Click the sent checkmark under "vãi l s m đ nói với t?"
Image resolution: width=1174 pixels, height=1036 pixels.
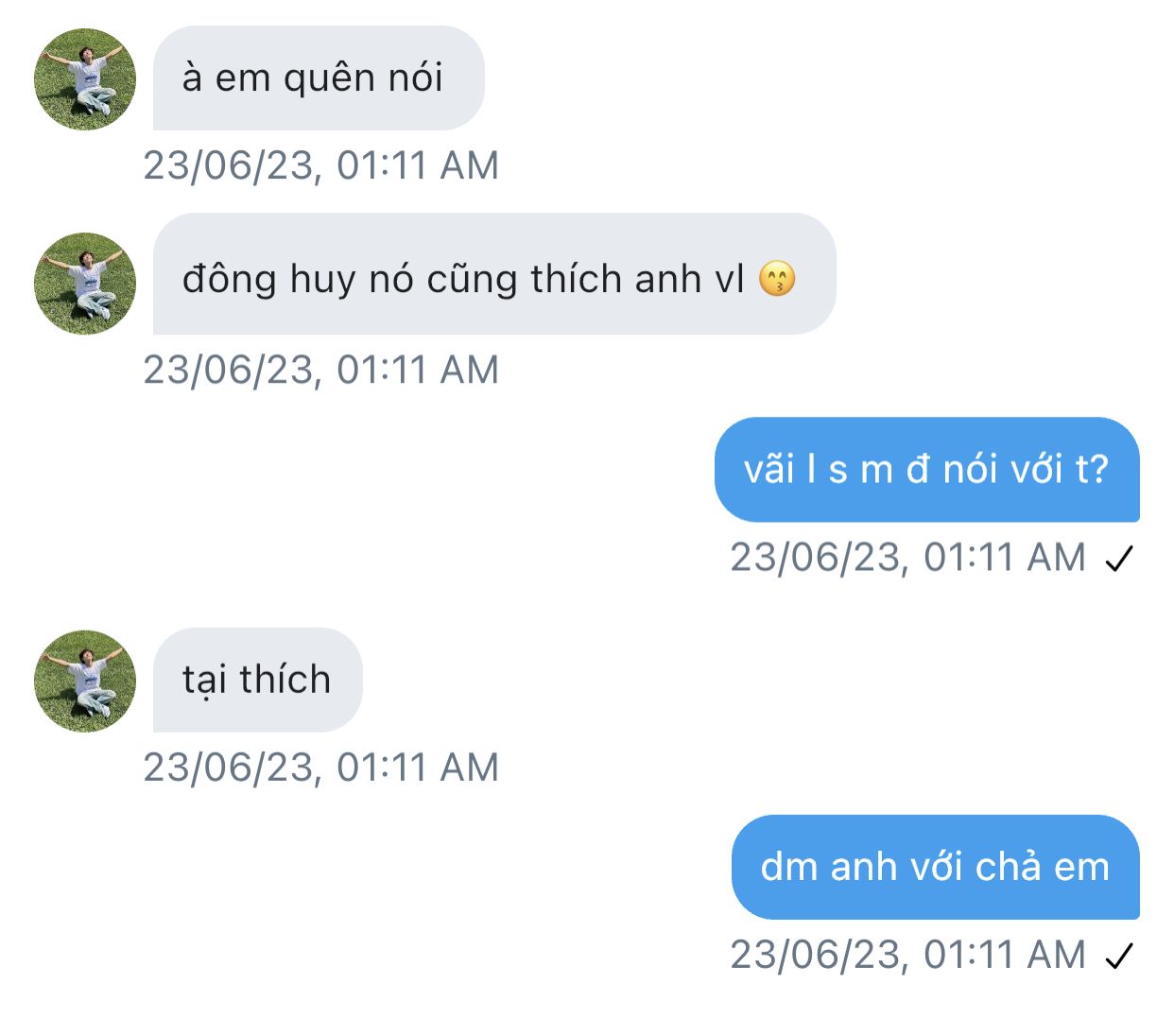(1119, 560)
